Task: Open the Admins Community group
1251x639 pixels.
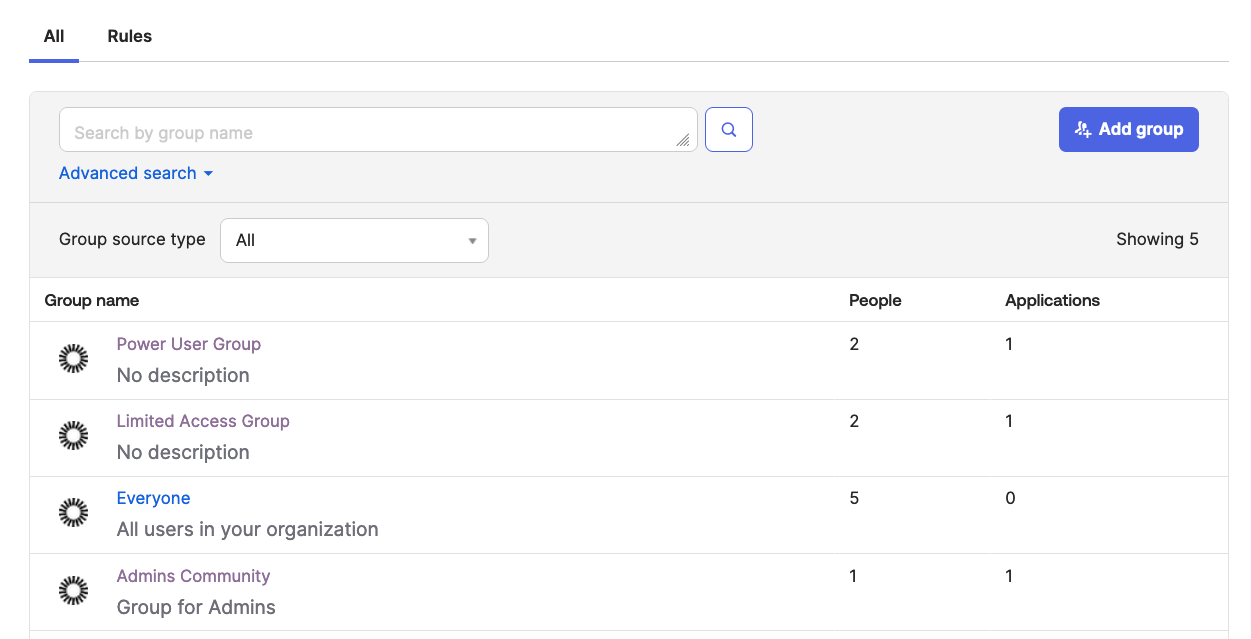Action: pos(193,576)
